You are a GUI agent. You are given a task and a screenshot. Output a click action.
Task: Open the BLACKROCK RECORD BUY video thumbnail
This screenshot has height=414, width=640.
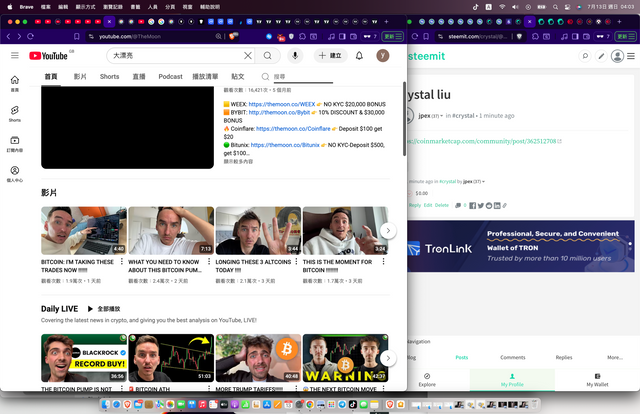(84, 358)
